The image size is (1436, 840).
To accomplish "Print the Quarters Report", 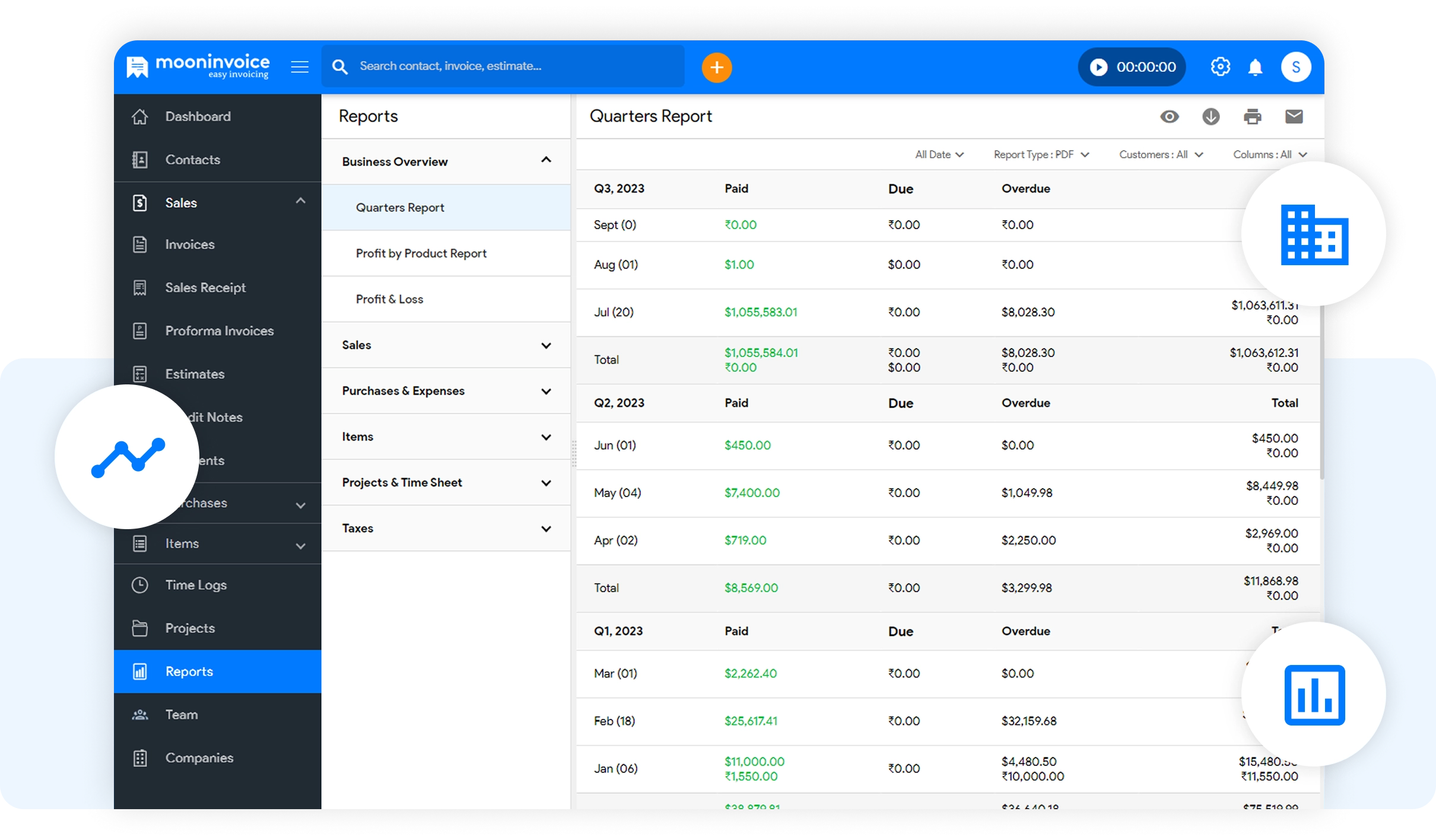I will [x=1252, y=116].
